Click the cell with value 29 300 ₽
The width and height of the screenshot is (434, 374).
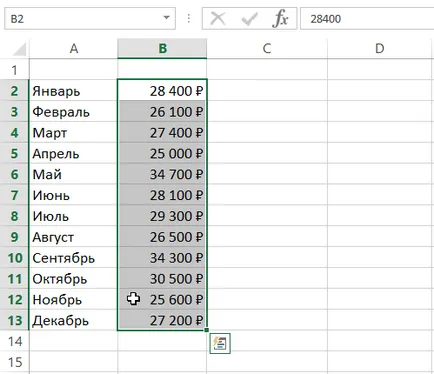coord(162,216)
